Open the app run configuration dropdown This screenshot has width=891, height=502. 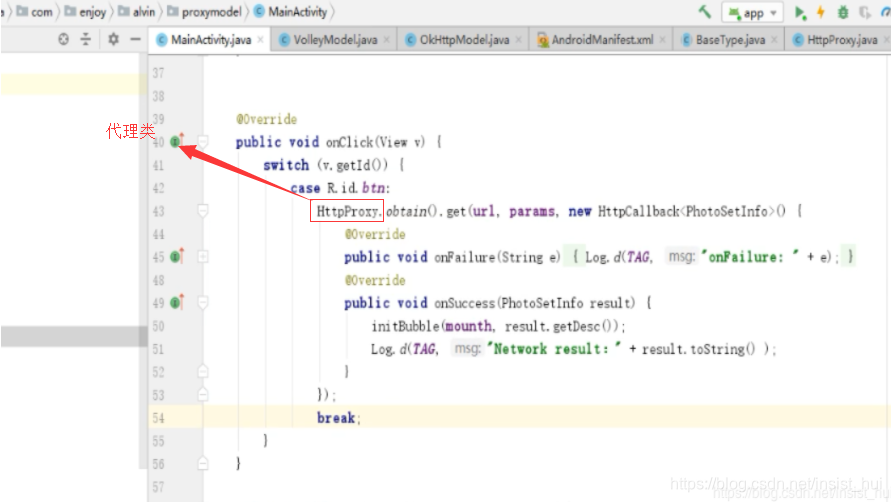(x=752, y=13)
